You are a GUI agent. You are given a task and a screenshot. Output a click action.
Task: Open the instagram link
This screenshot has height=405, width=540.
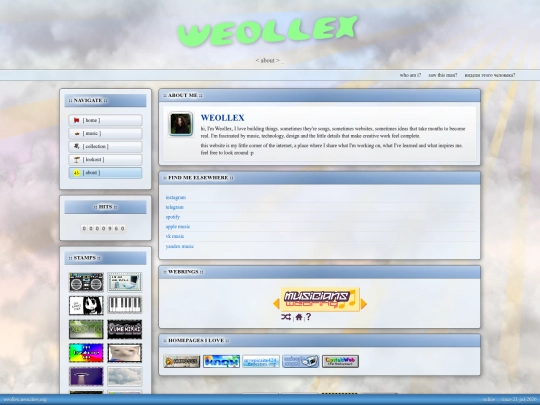[x=176, y=197]
